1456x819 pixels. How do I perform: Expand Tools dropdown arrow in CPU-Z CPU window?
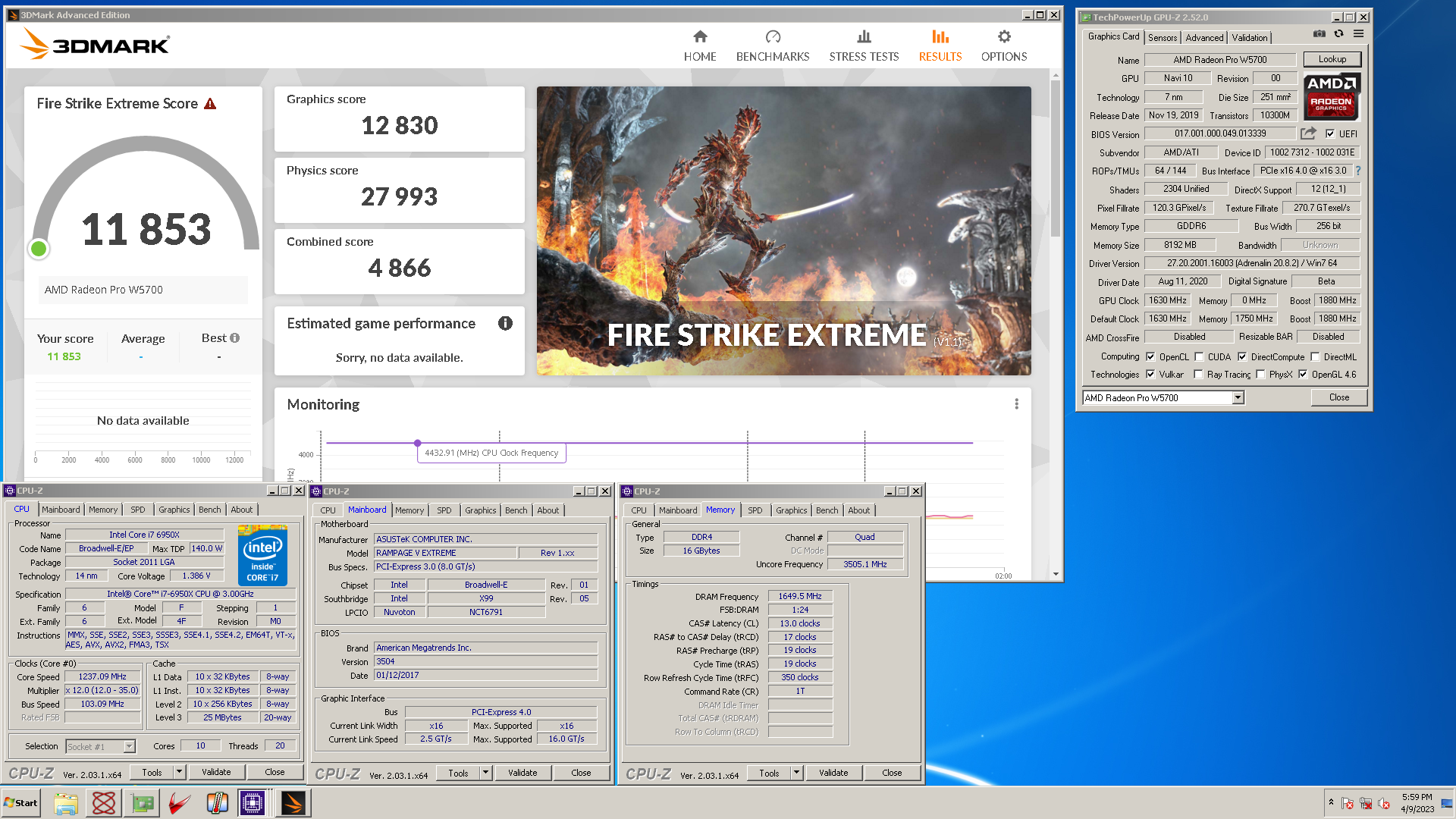coord(180,772)
